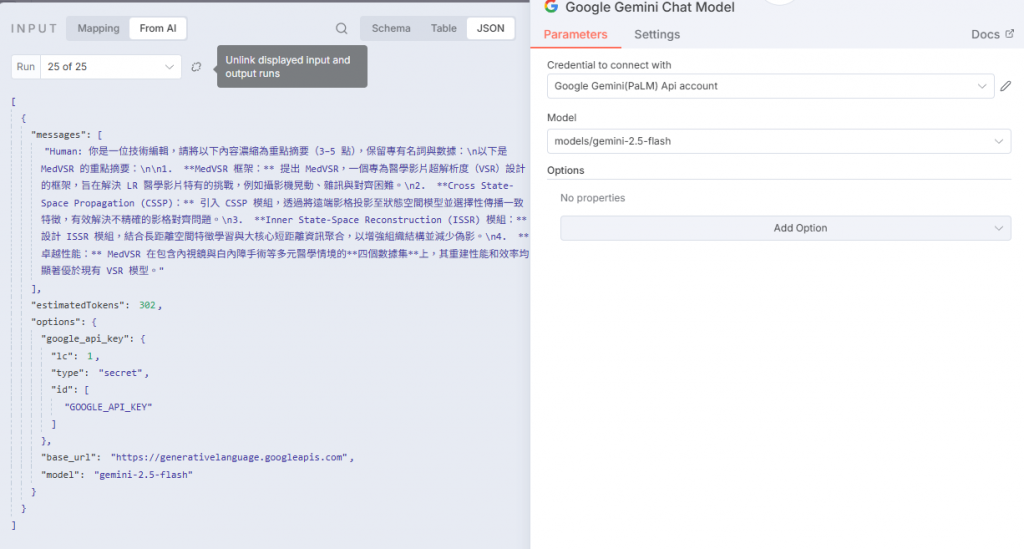Image resolution: width=1024 pixels, height=549 pixels.
Task: Switch to Schema view
Action: [x=391, y=28]
